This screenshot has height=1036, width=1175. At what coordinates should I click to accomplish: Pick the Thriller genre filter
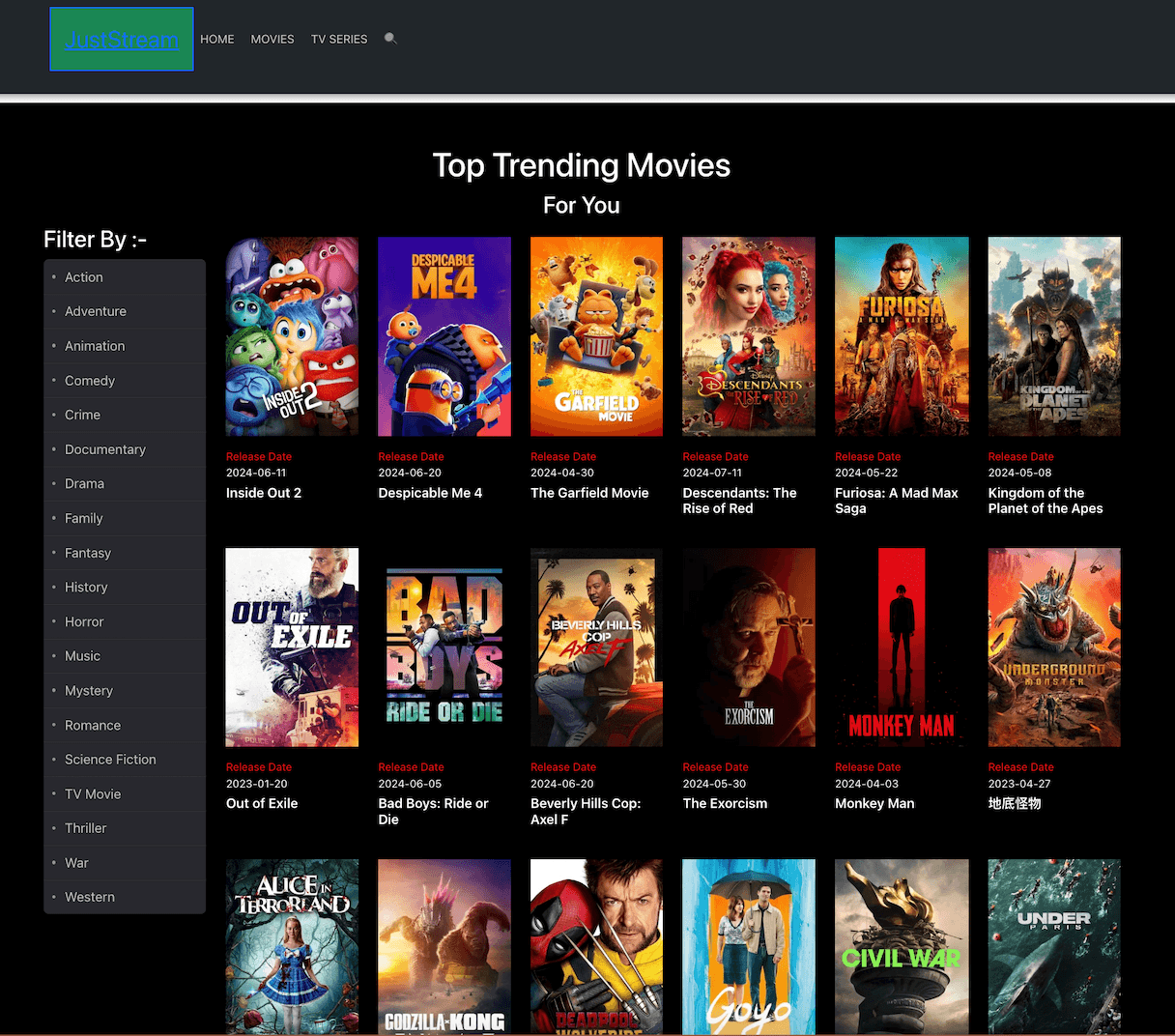125,828
